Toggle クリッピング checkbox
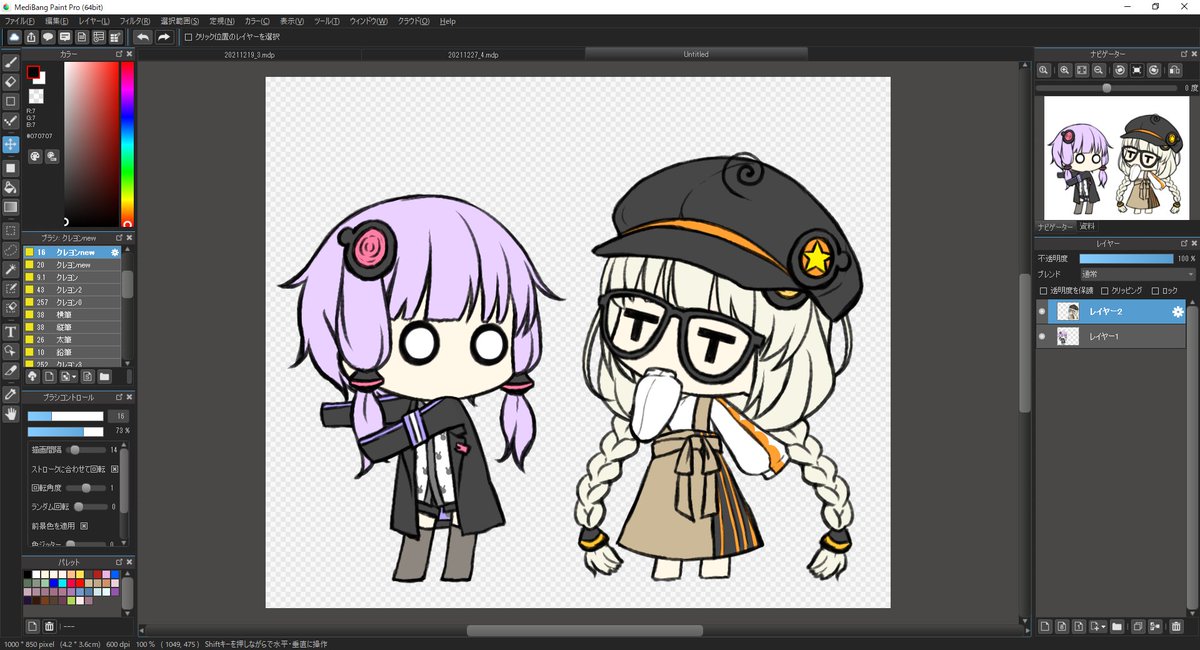Image resolution: width=1200 pixels, height=650 pixels. tap(1104, 291)
